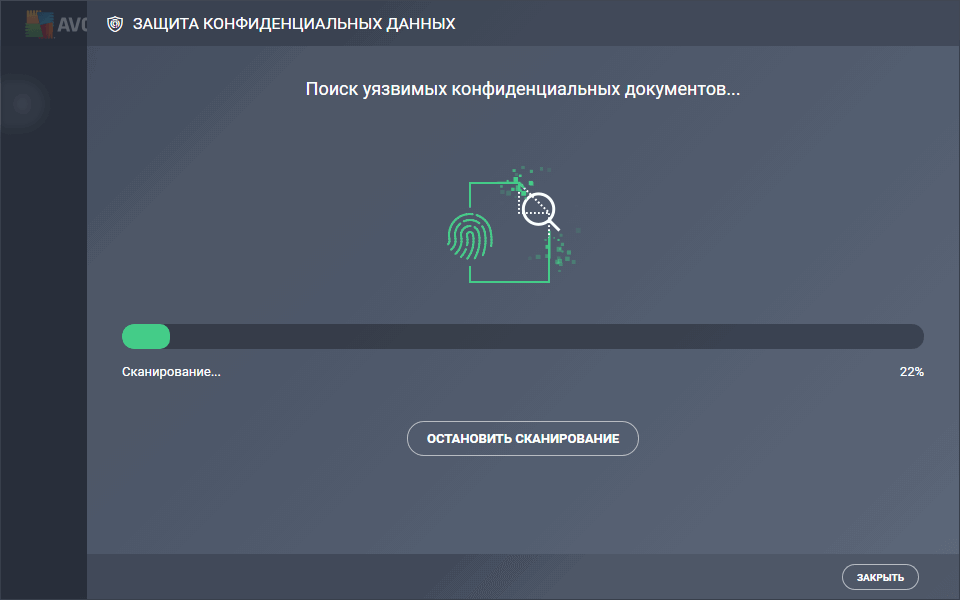The image size is (960, 600).
Task: Select the scan heading Поиск уязвимых конфиденциальных документов
Action: click(524, 89)
